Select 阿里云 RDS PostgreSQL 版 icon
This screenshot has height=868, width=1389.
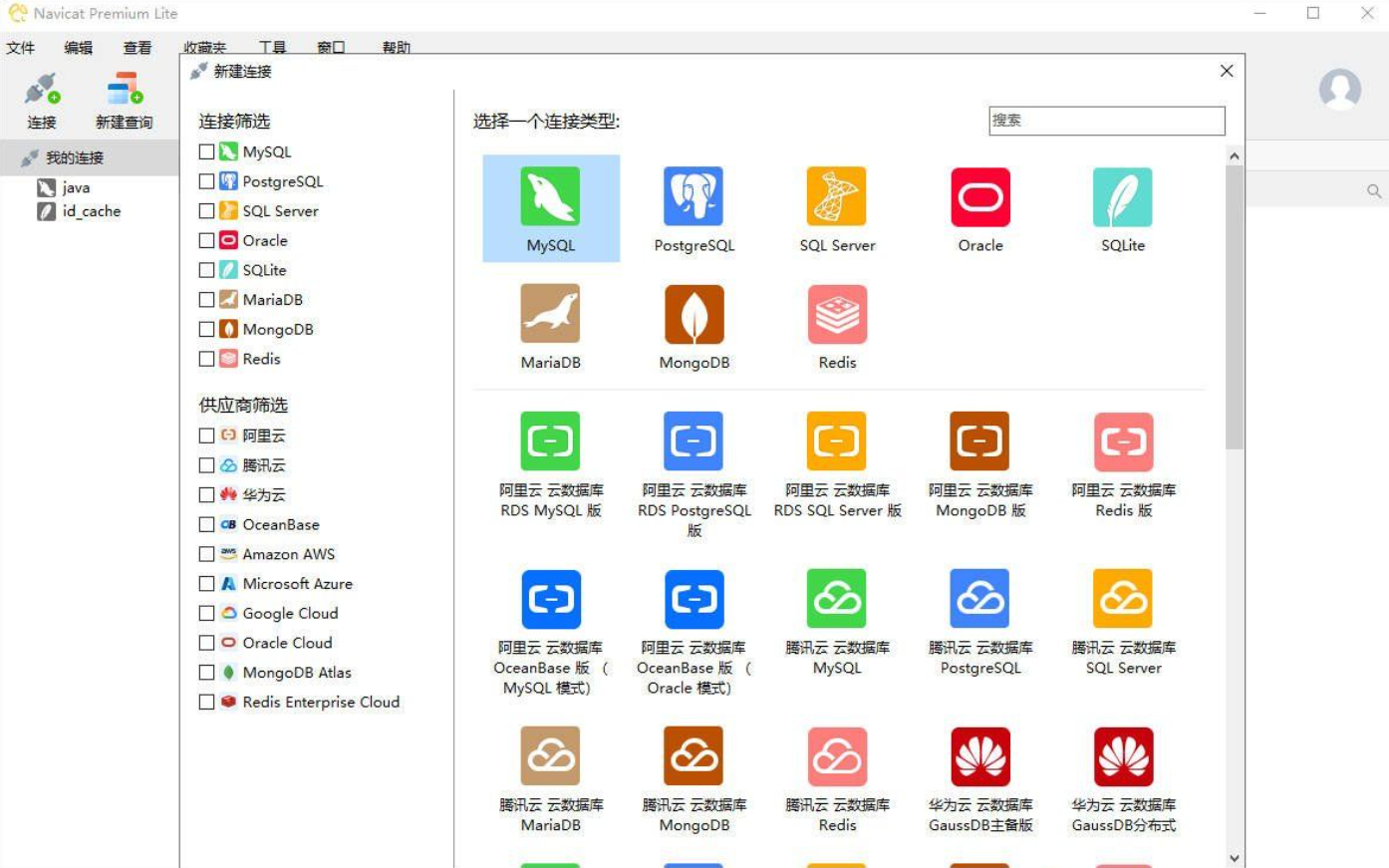click(x=694, y=441)
